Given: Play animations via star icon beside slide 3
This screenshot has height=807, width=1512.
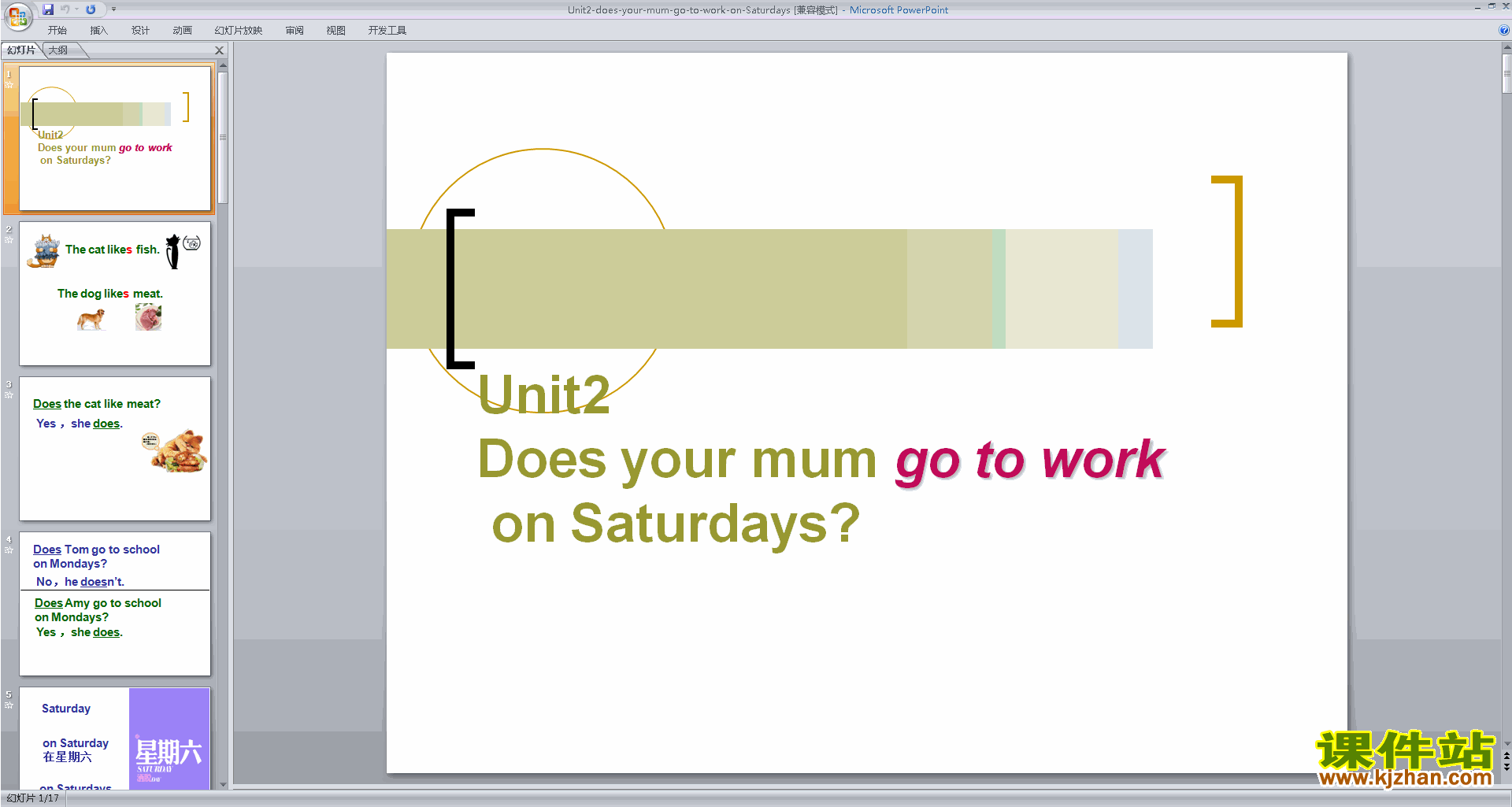Looking at the screenshot, I should [x=9, y=395].
